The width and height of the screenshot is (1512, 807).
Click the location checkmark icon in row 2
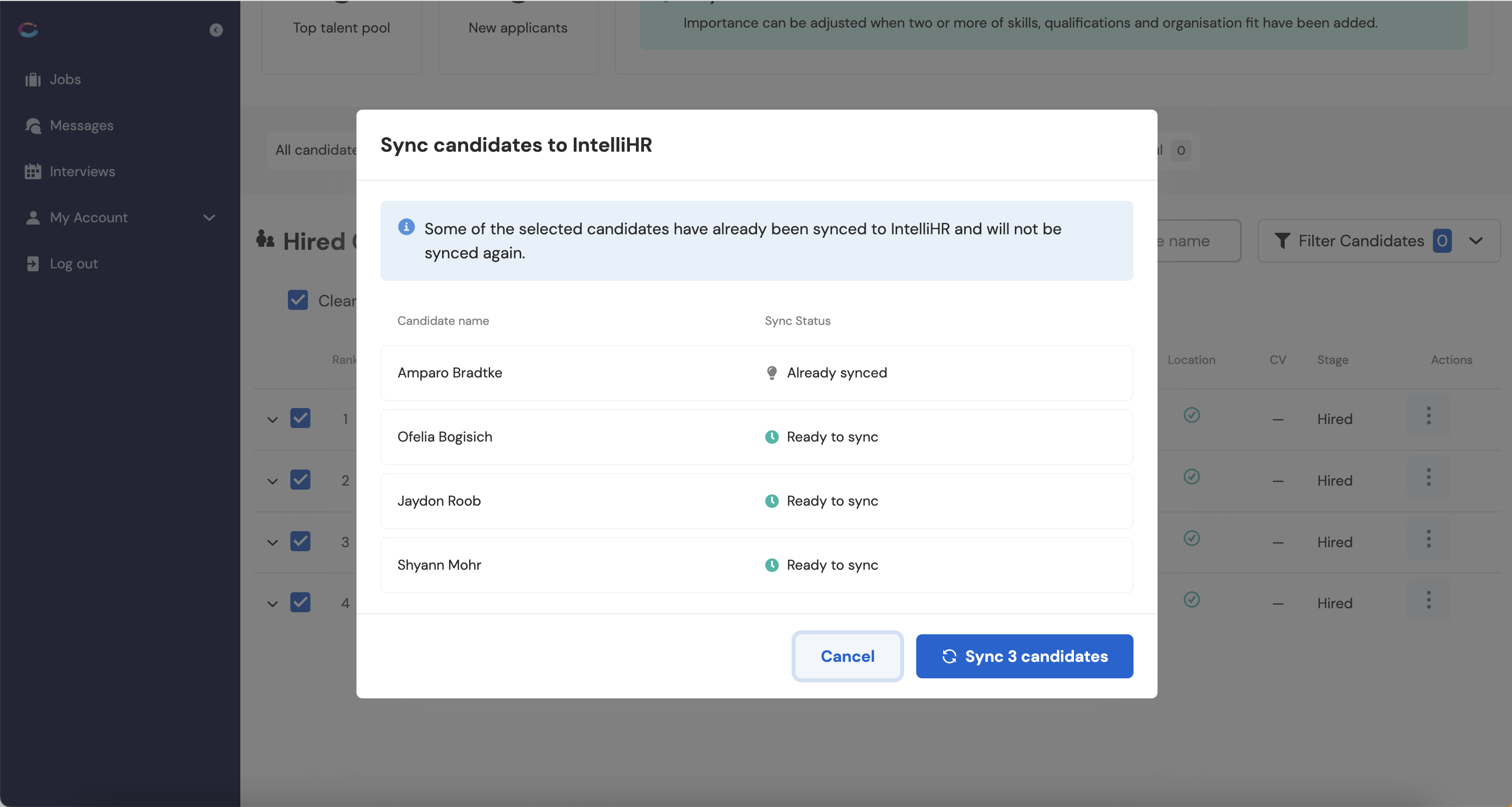(1192, 477)
